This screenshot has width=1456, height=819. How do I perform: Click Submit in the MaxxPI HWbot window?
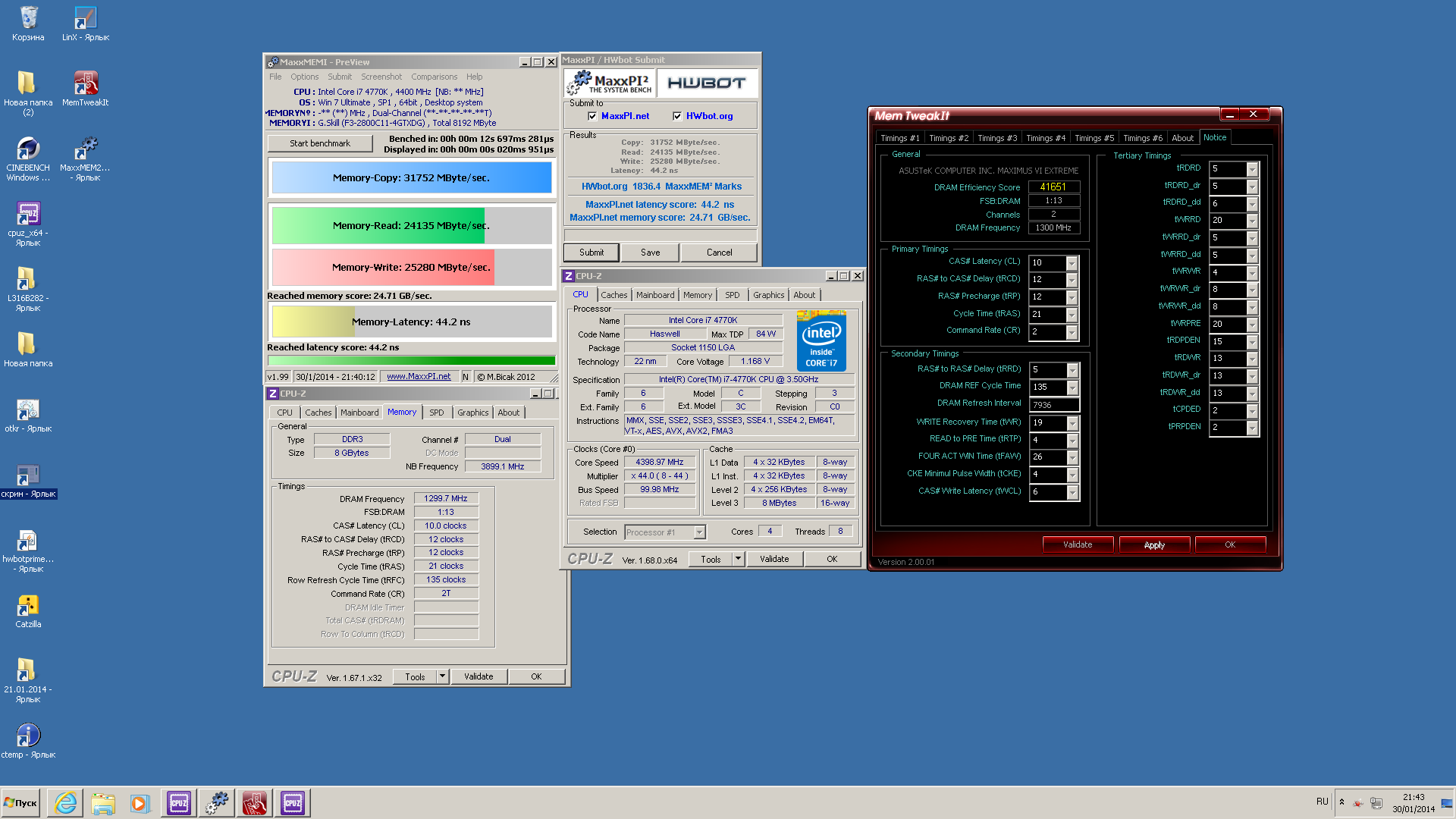click(x=591, y=253)
